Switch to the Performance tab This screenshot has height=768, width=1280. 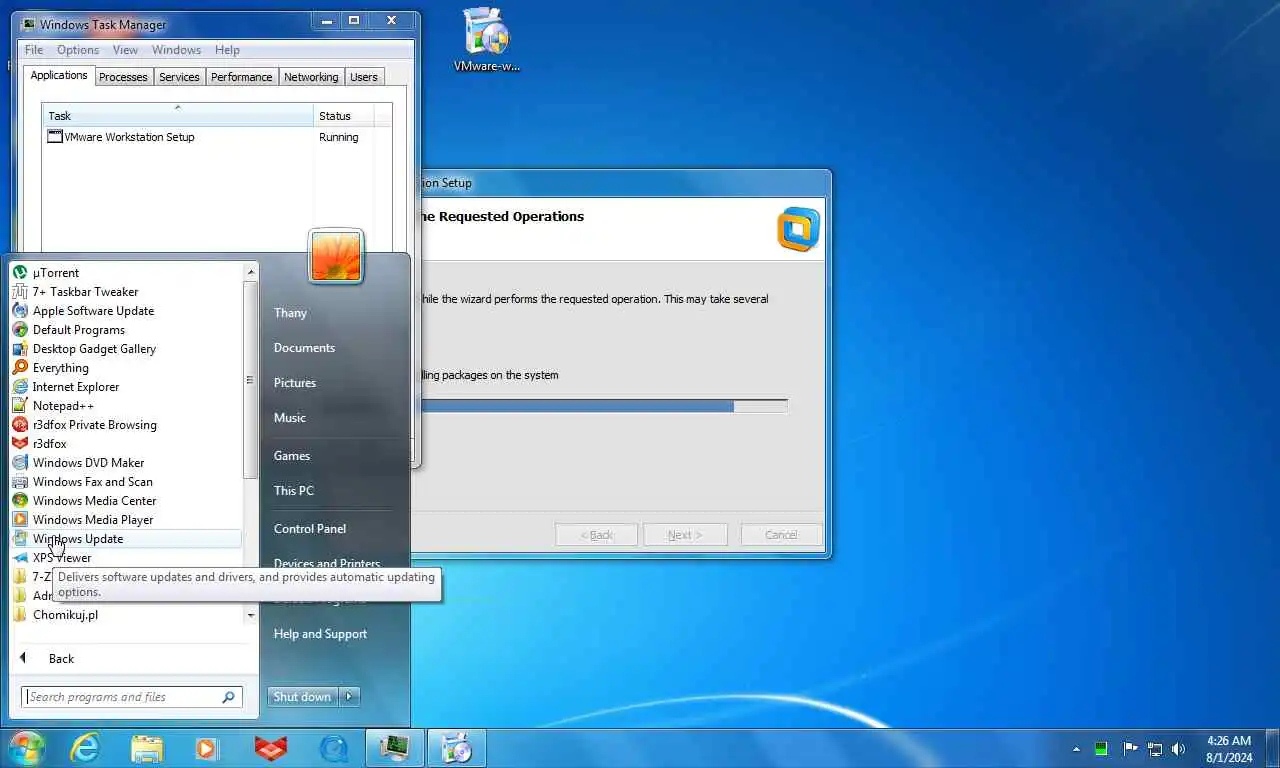click(x=241, y=77)
